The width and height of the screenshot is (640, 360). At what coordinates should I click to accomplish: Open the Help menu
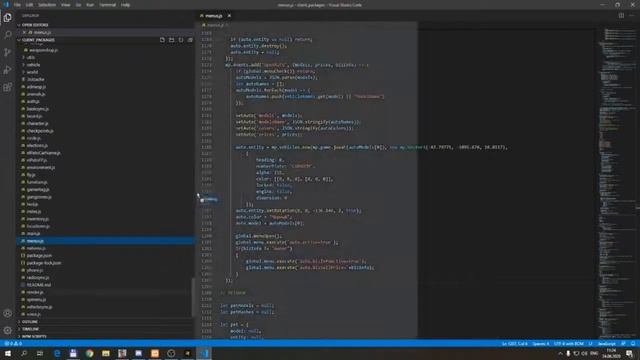click(x=125, y=5)
